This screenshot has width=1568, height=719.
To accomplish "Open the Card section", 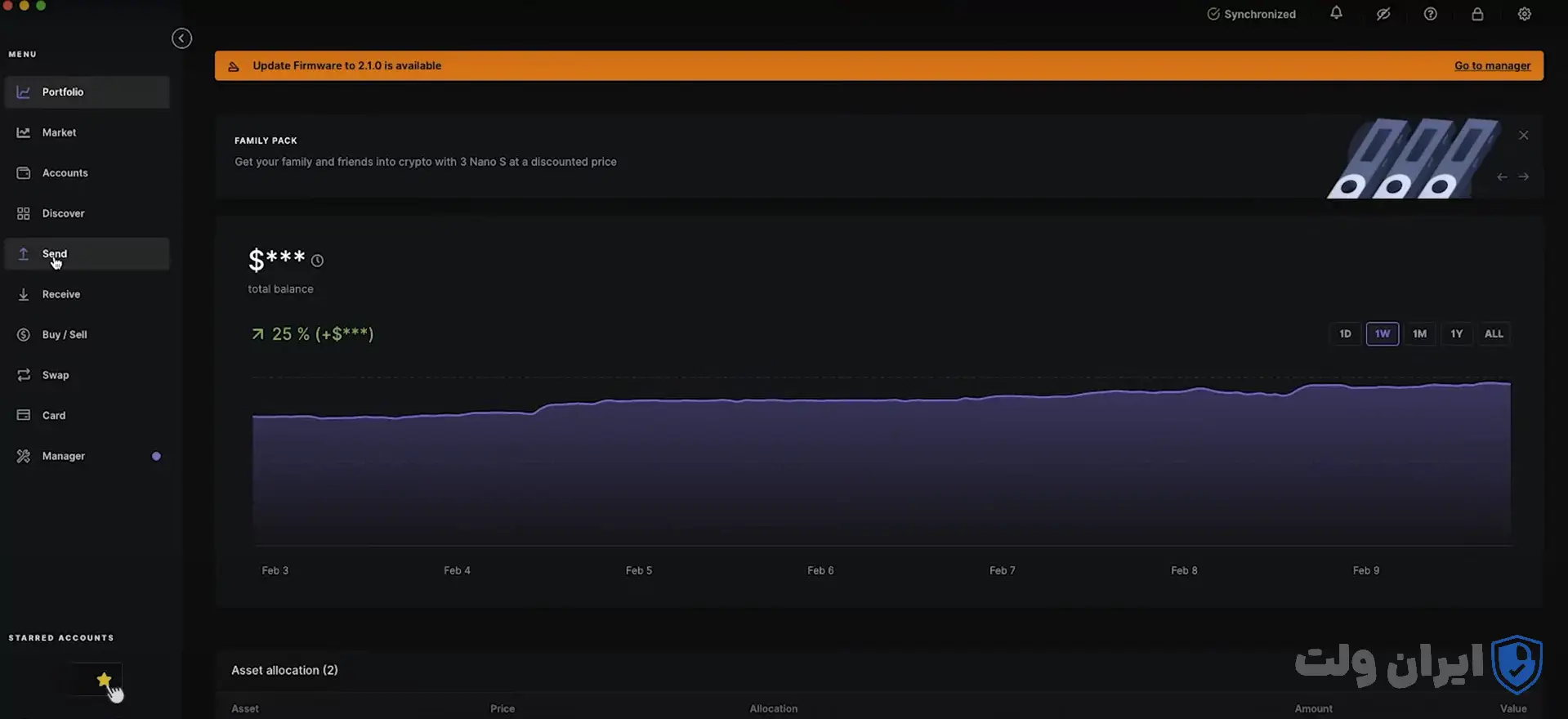I will (87, 416).
